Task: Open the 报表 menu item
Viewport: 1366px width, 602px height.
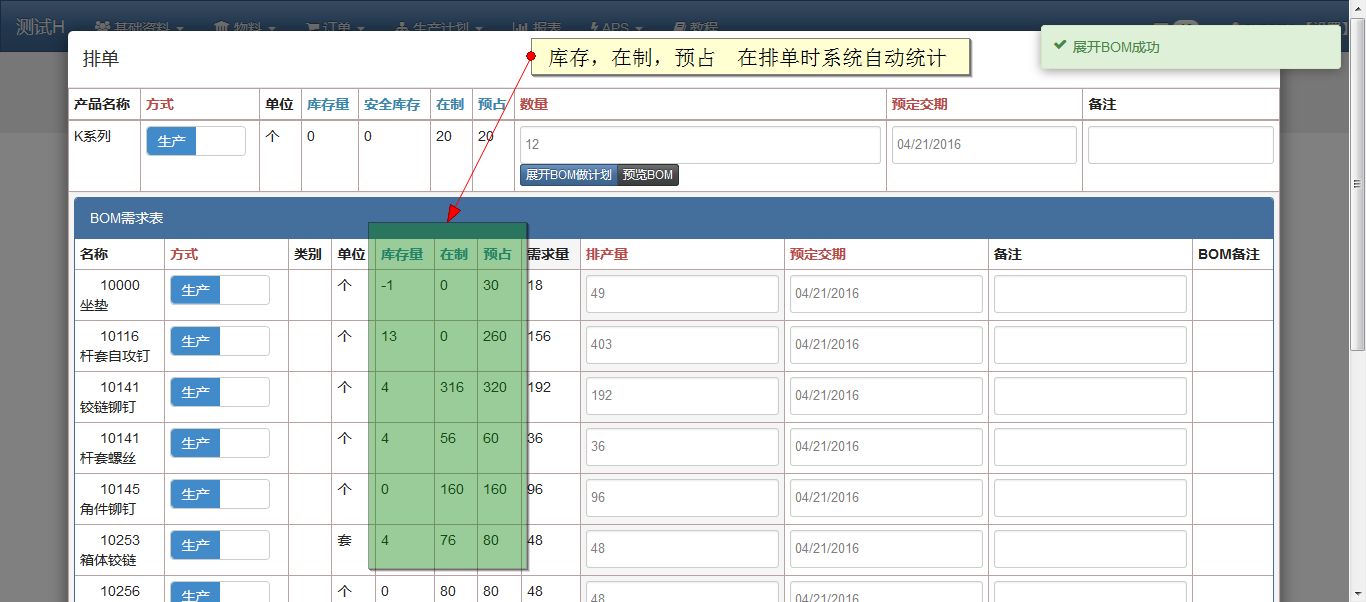Action: click(537, 28)
